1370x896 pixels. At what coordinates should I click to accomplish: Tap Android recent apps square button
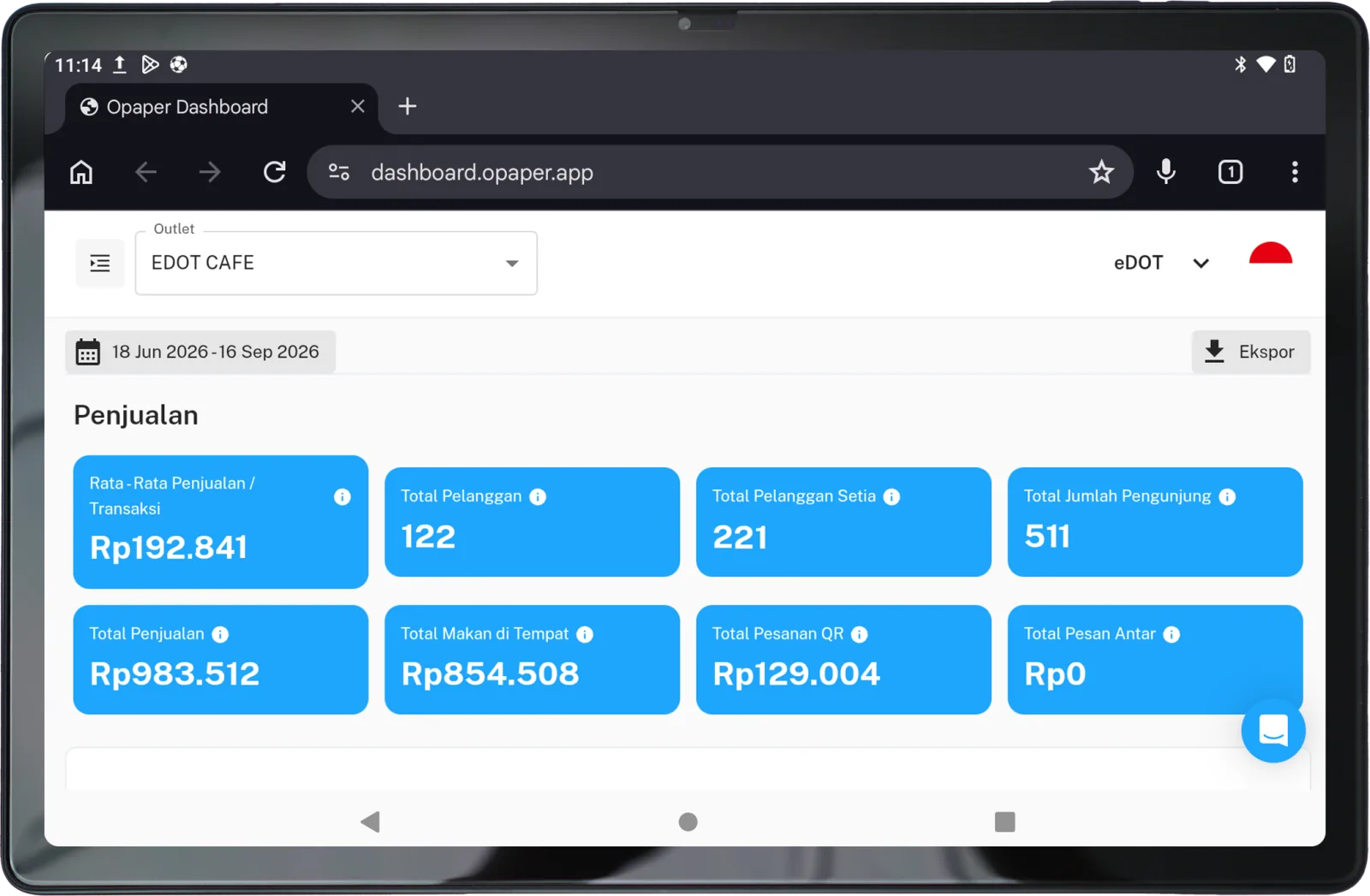[1005, 822]
